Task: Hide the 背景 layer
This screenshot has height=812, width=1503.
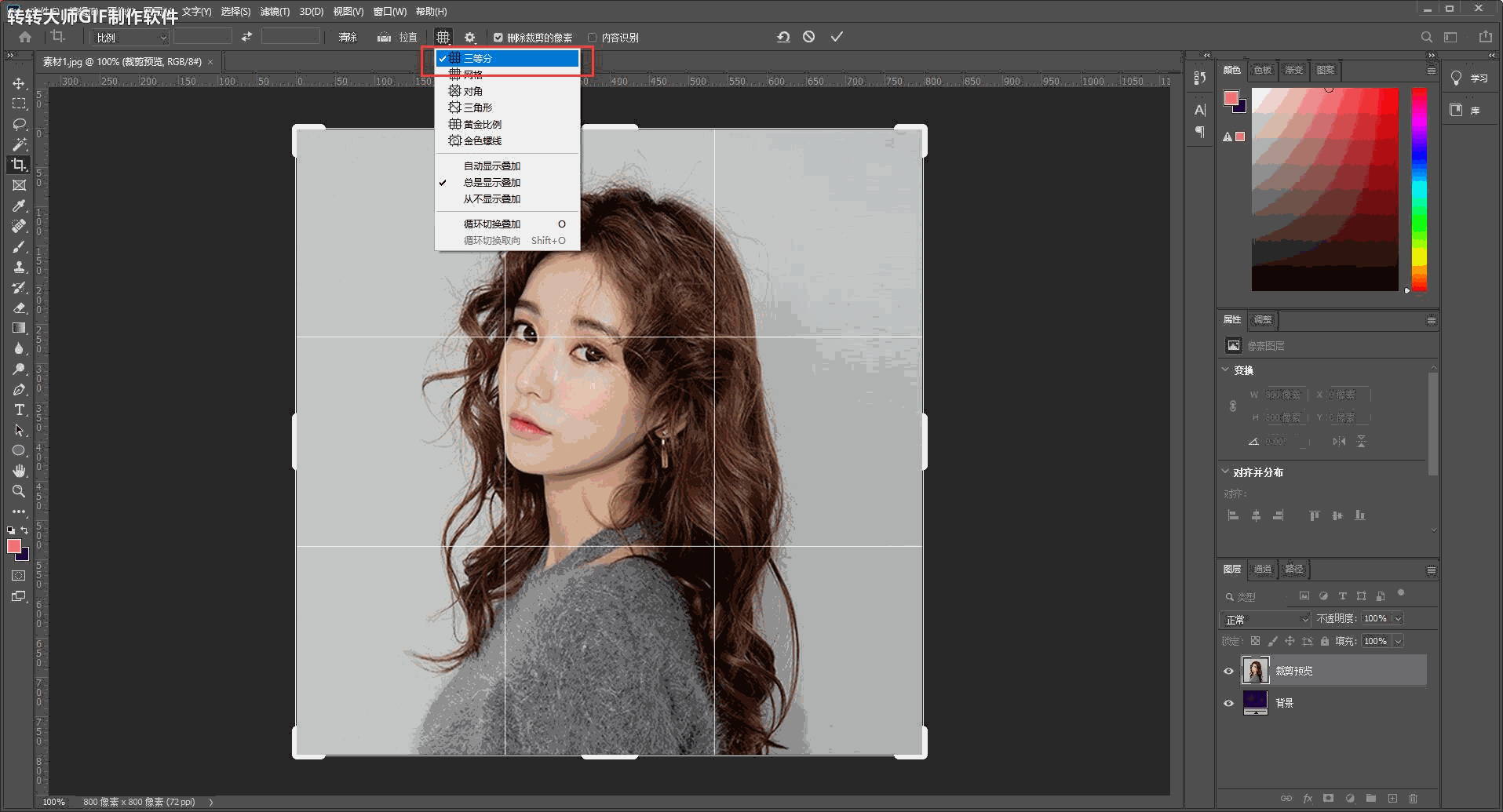Action: (x=1229, y=703)
